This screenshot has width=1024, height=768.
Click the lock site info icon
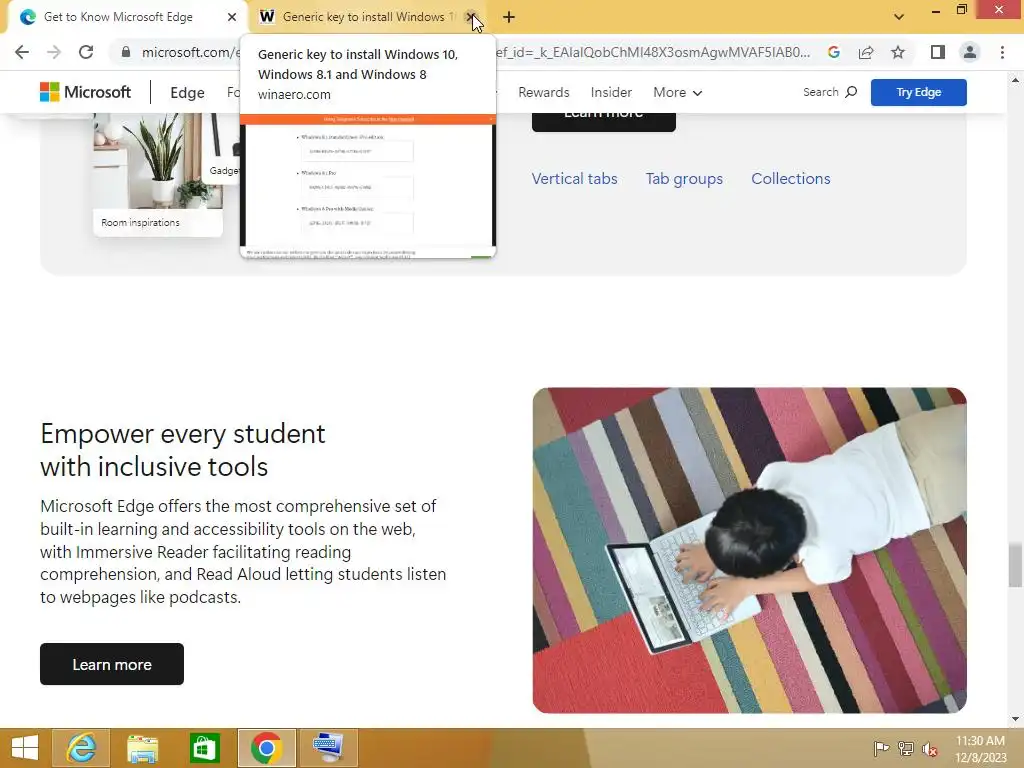pos(125,52)
